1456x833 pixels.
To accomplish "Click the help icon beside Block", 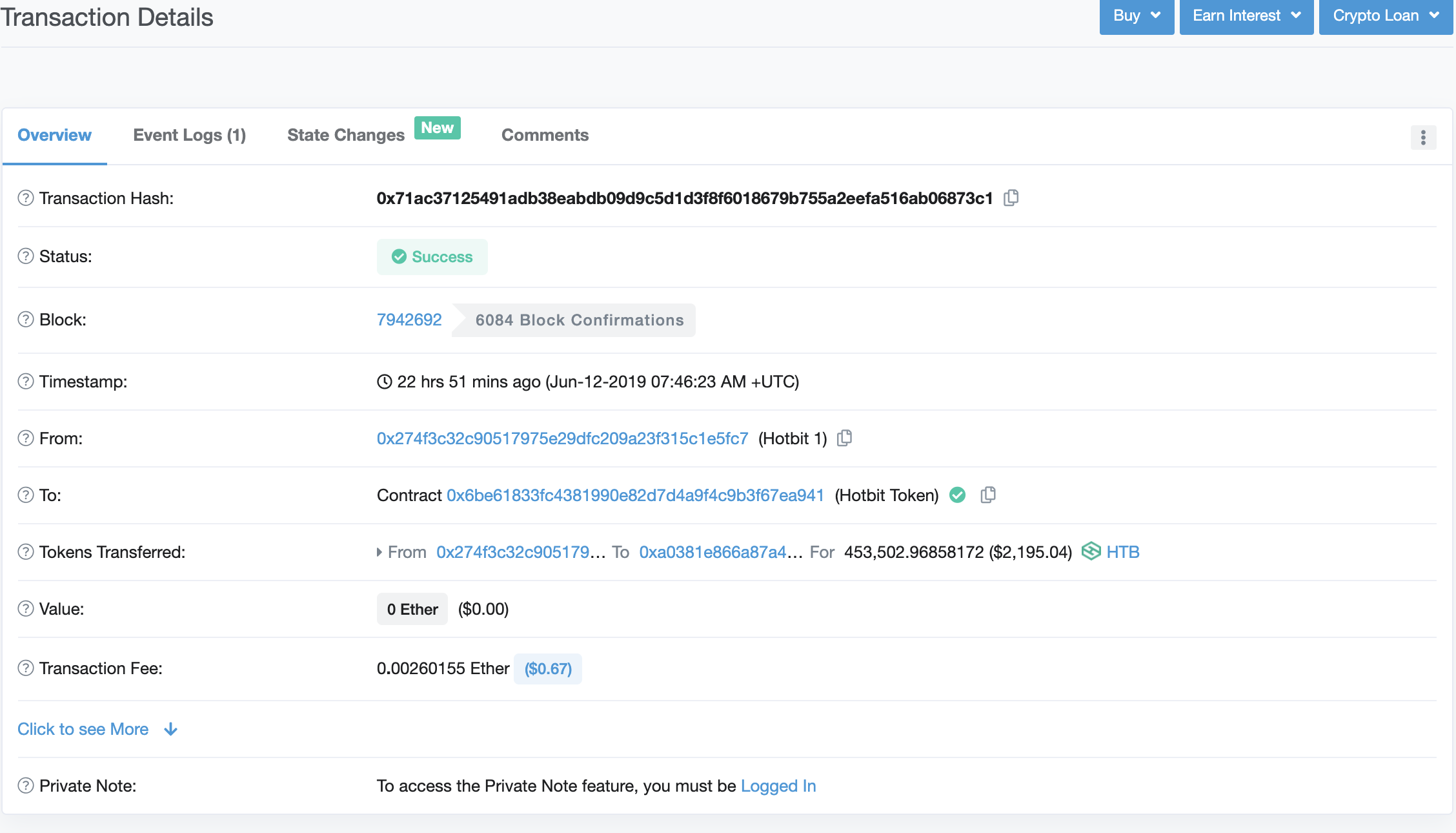I will pos(26,320).
